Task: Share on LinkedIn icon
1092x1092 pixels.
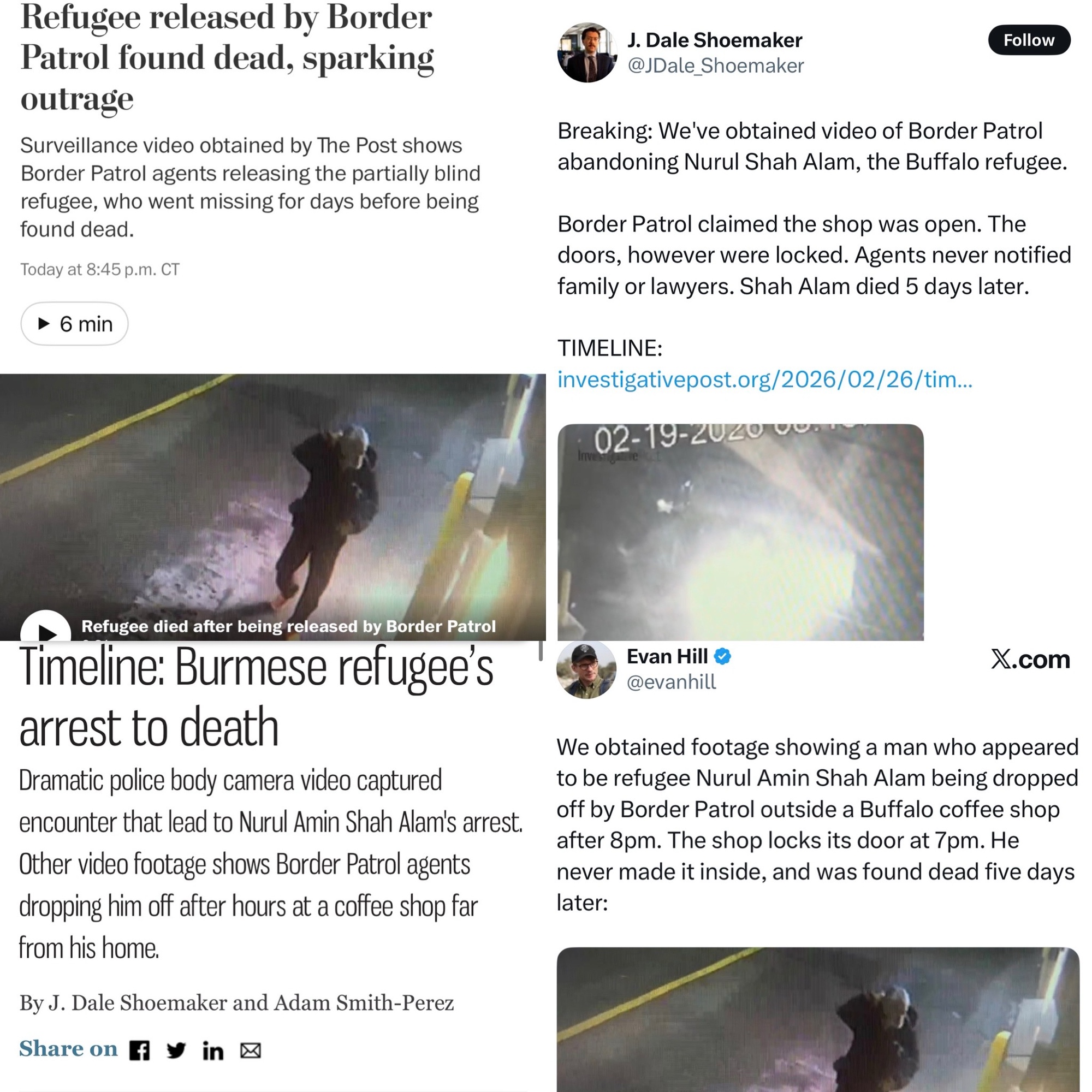Action: pyautogui.click(x=212, y=1051)
